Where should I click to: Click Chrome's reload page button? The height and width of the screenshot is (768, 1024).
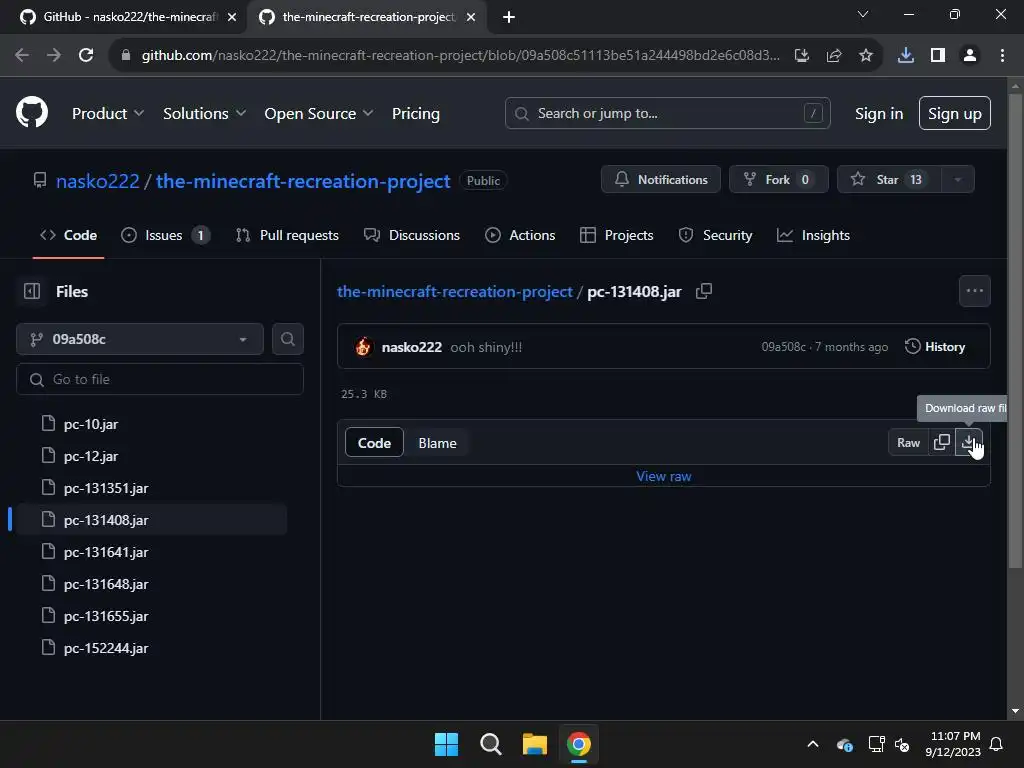86,56
